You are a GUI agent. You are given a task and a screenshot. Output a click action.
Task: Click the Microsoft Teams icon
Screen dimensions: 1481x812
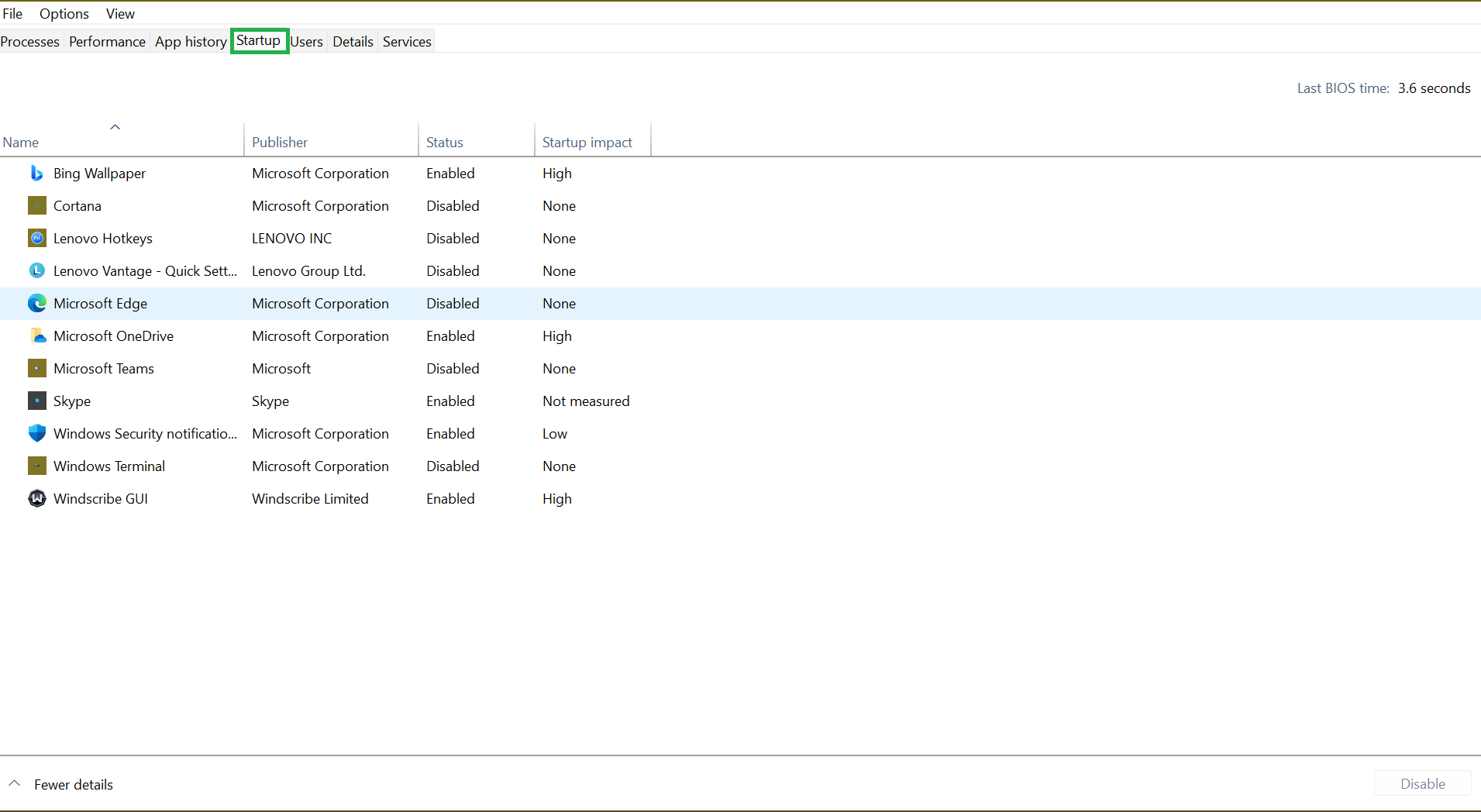tap(36, 368)
